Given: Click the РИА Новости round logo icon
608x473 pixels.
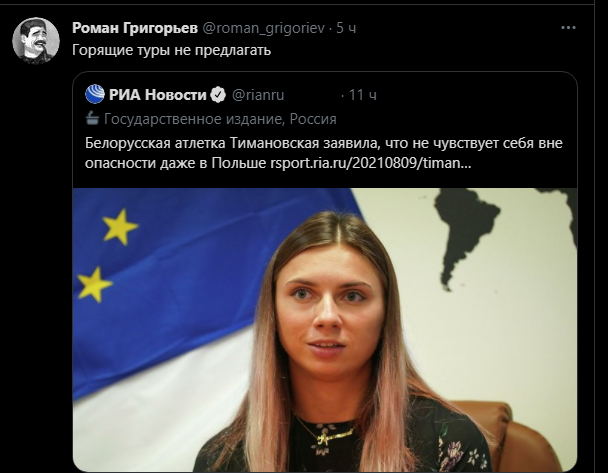Looking at the screenshot, I should 95,94.
